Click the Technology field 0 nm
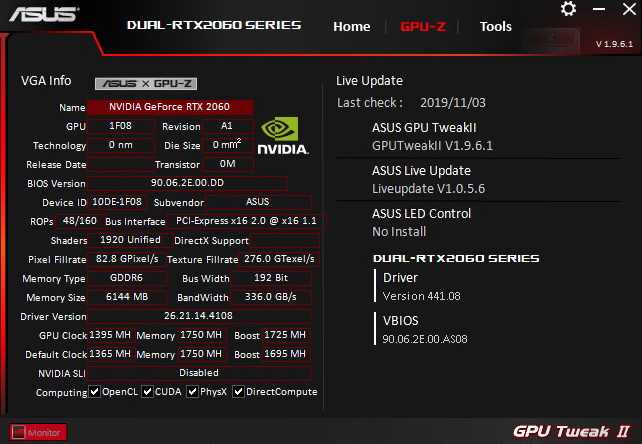This screenshot has width=642, height=444. click(121, 145)
